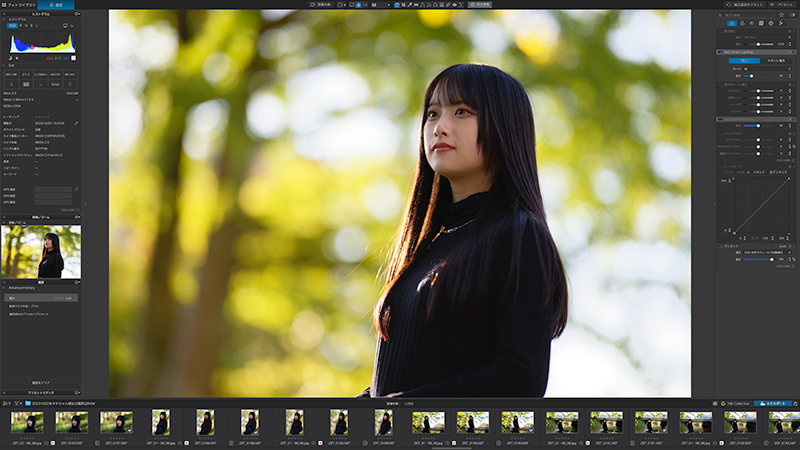Edit the capture date with pencil icon
The height and width of the screenshot is (450, 800).
(76, 123)
